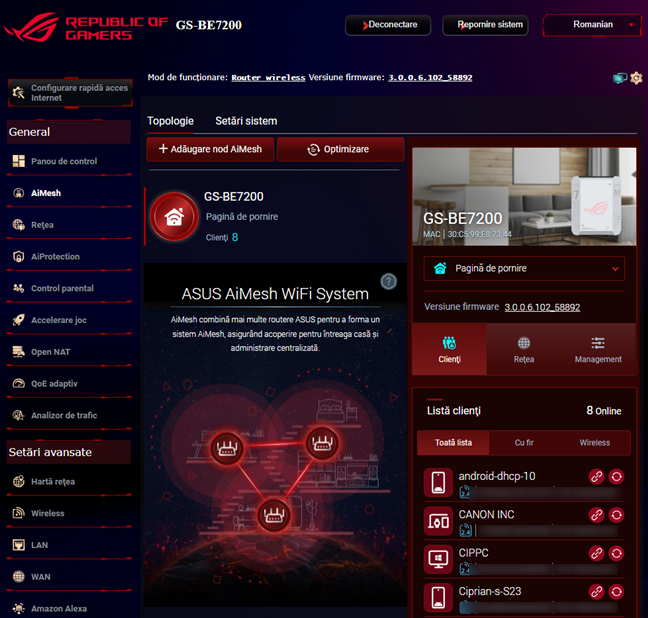Switch to the Topologie tab
648x618 pixels.
pyautogui.click(x=170, y=121)
